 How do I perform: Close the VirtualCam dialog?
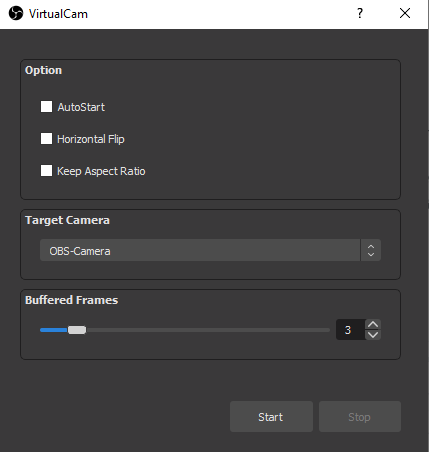pyautogui.click(x=405, y=13)
